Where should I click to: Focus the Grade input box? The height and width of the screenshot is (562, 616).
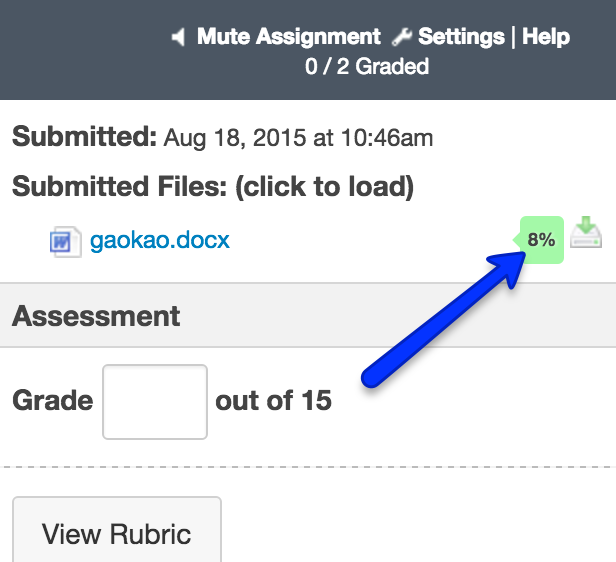tap(155, 402)
